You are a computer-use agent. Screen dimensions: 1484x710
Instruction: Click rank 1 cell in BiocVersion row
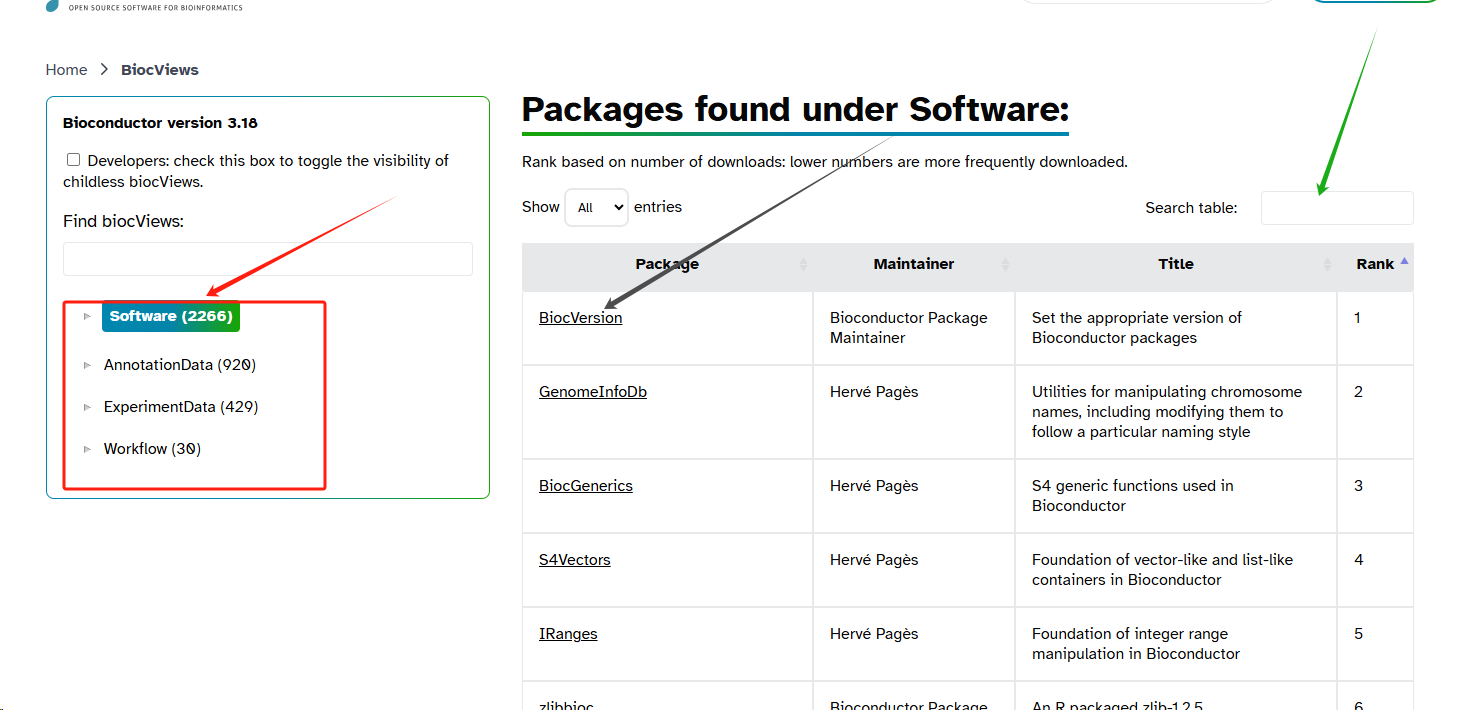[1376, 328]
